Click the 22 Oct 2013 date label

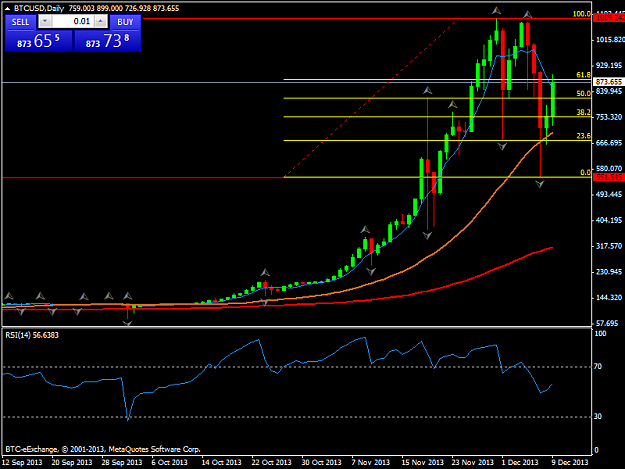[271, 462]
